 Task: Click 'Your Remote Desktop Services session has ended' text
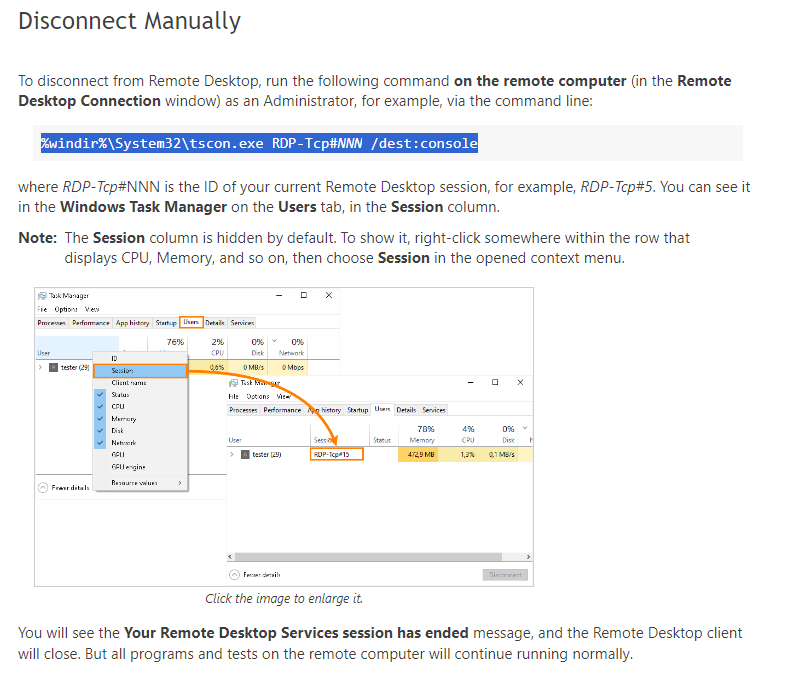click(296, 633)
